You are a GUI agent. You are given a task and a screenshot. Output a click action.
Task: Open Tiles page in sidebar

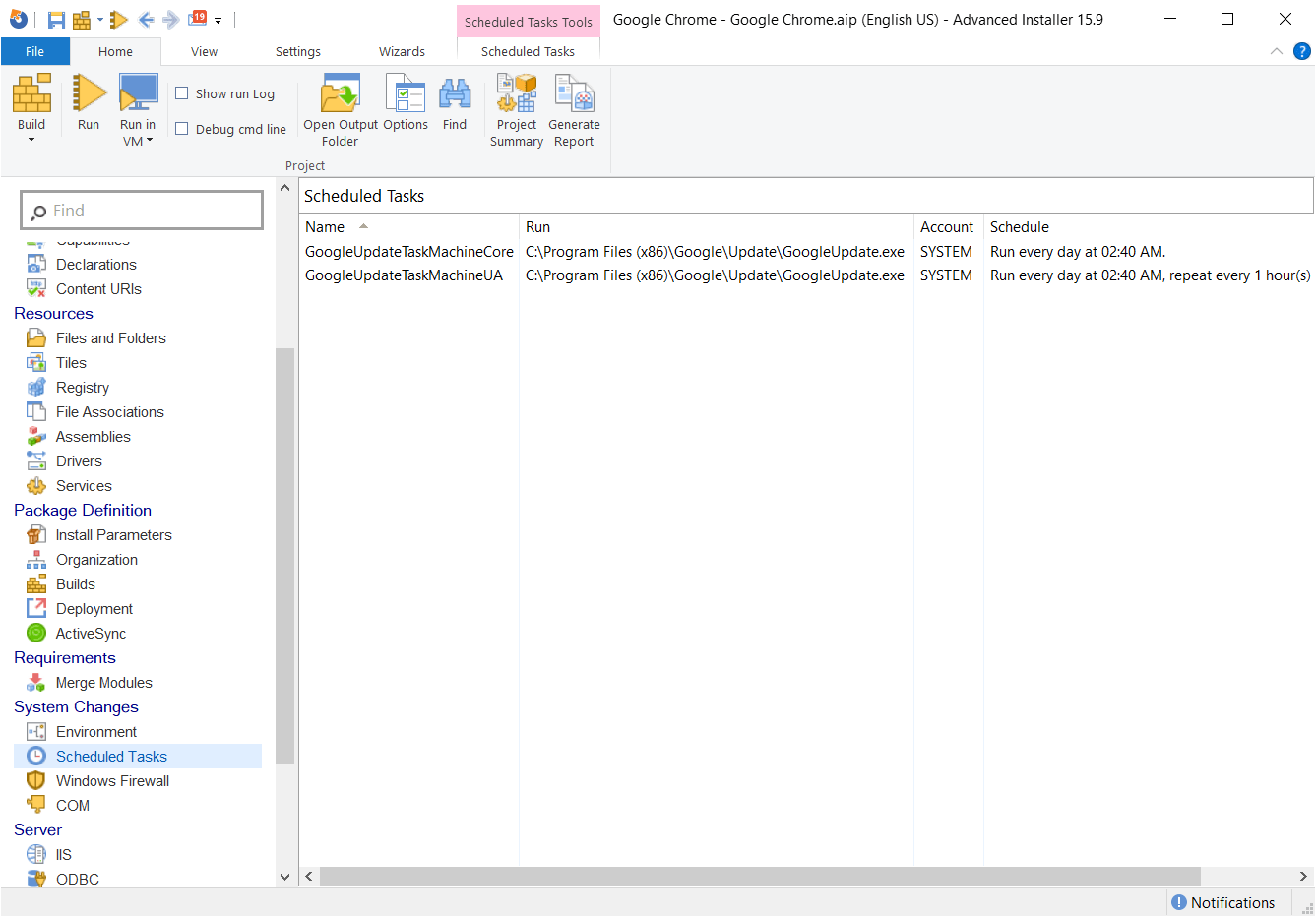pos(71,362)
